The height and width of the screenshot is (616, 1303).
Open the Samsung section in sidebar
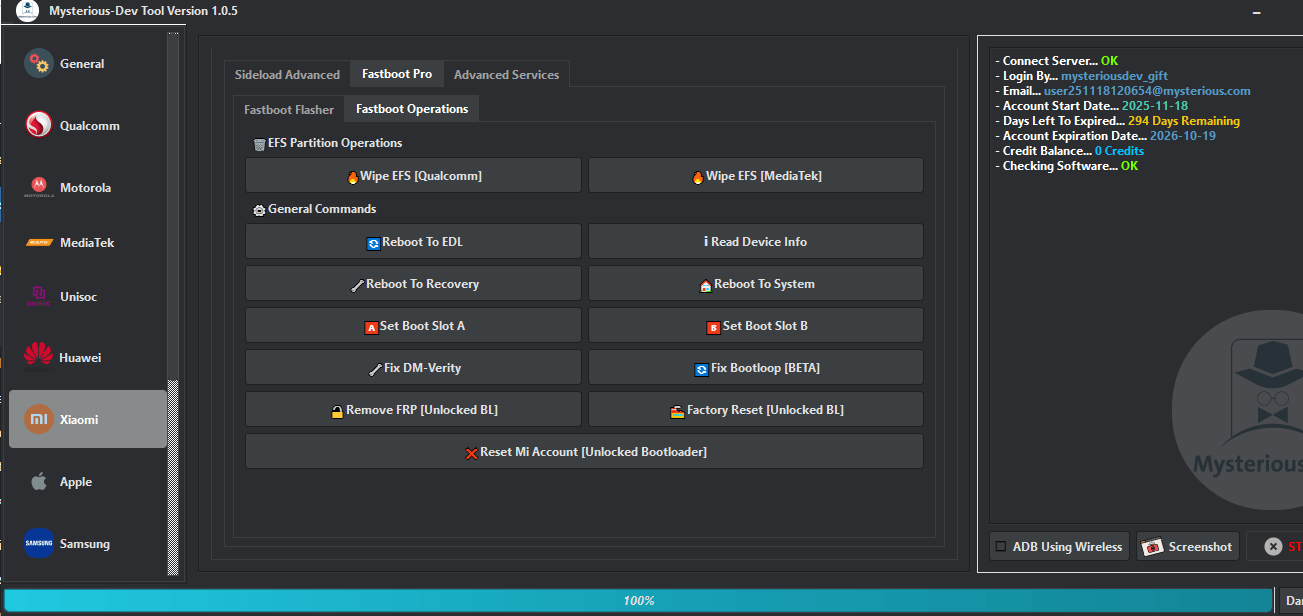click(87, 543)
